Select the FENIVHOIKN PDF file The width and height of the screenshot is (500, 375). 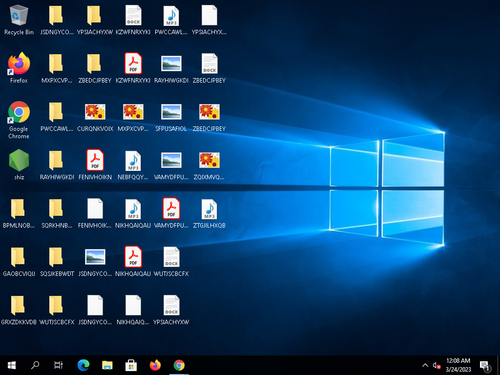coord(95,164)
